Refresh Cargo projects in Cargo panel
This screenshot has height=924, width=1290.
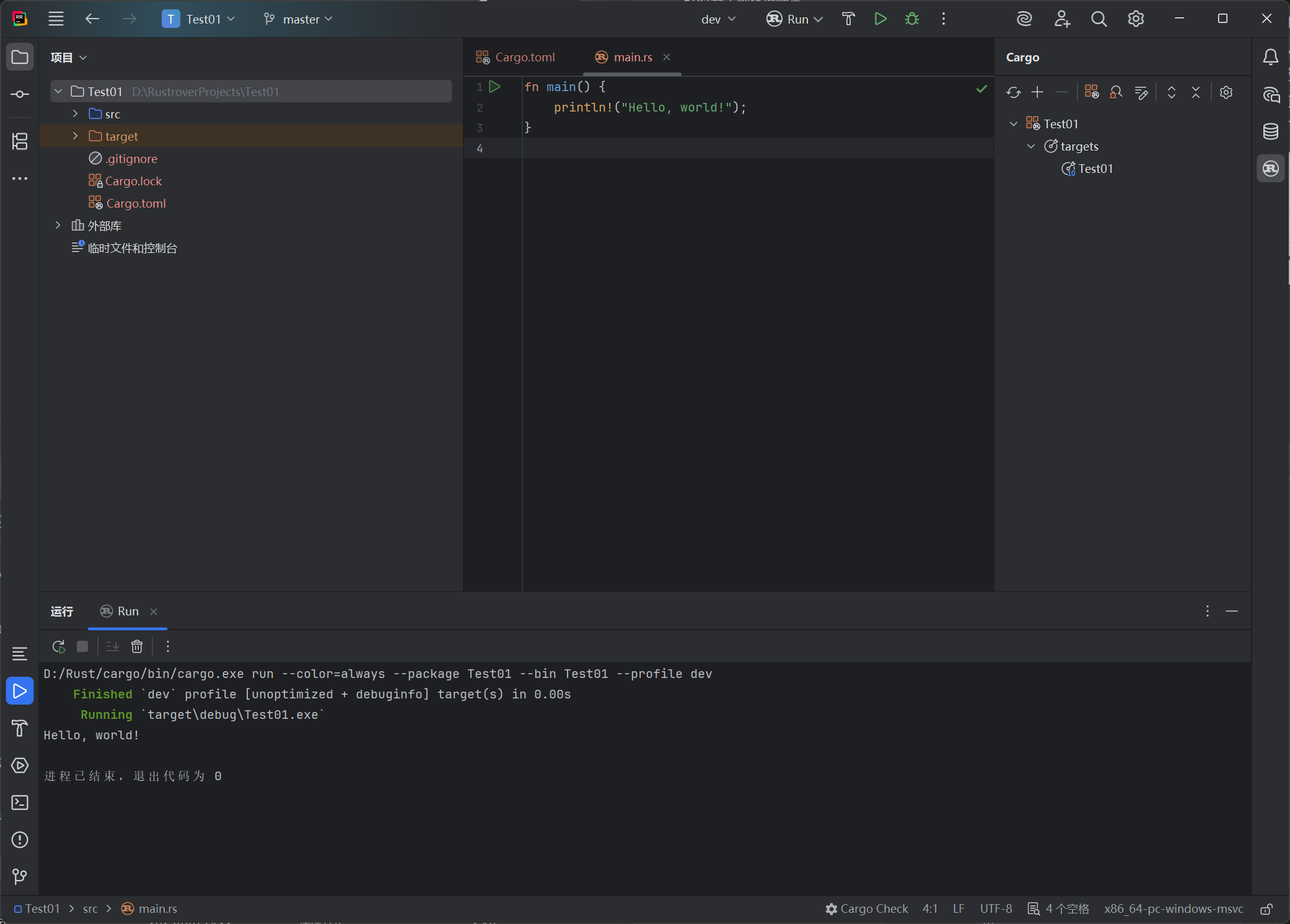[x=1013, y=92]
